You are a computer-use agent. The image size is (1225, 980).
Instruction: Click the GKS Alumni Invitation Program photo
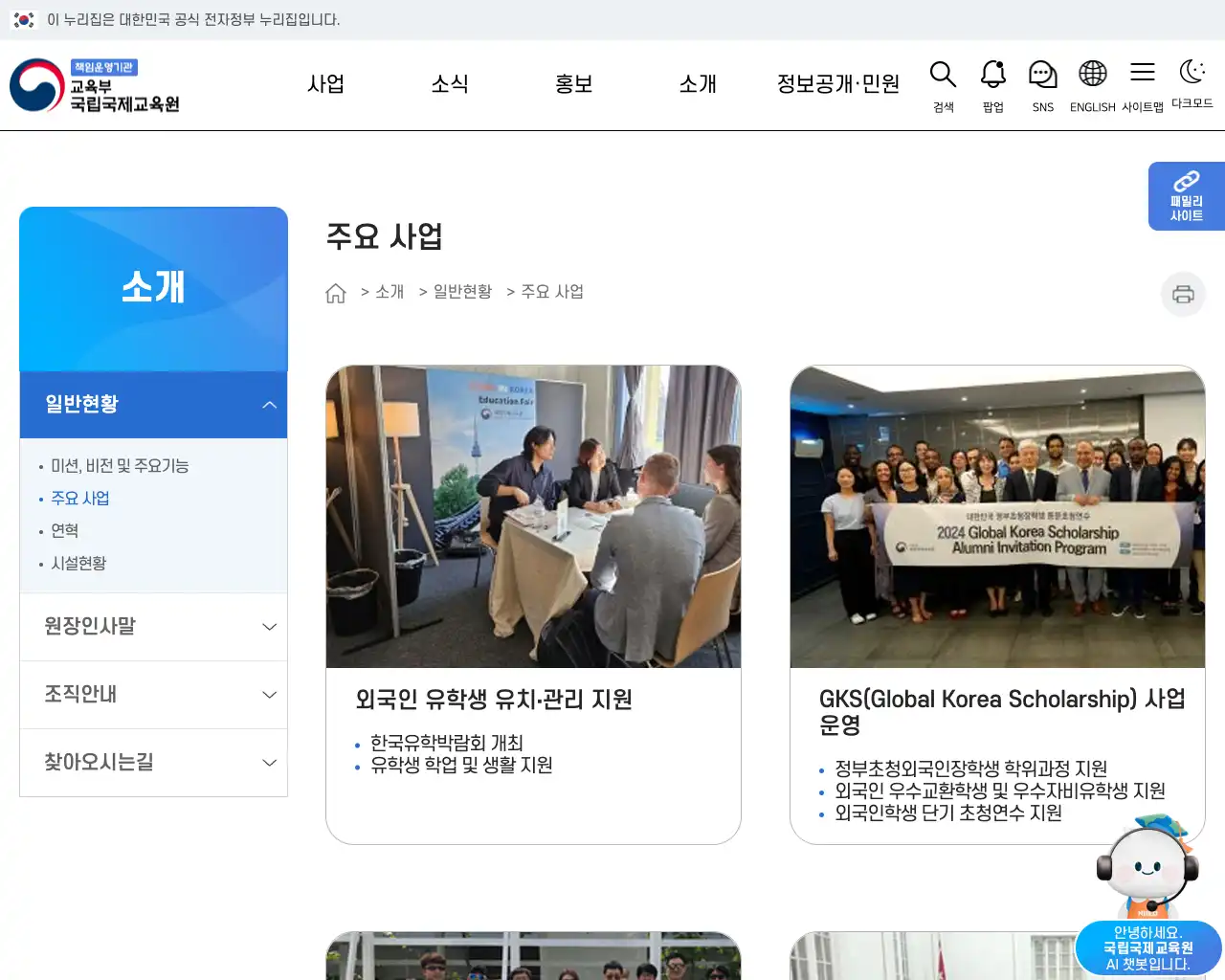tap(997, 517)
